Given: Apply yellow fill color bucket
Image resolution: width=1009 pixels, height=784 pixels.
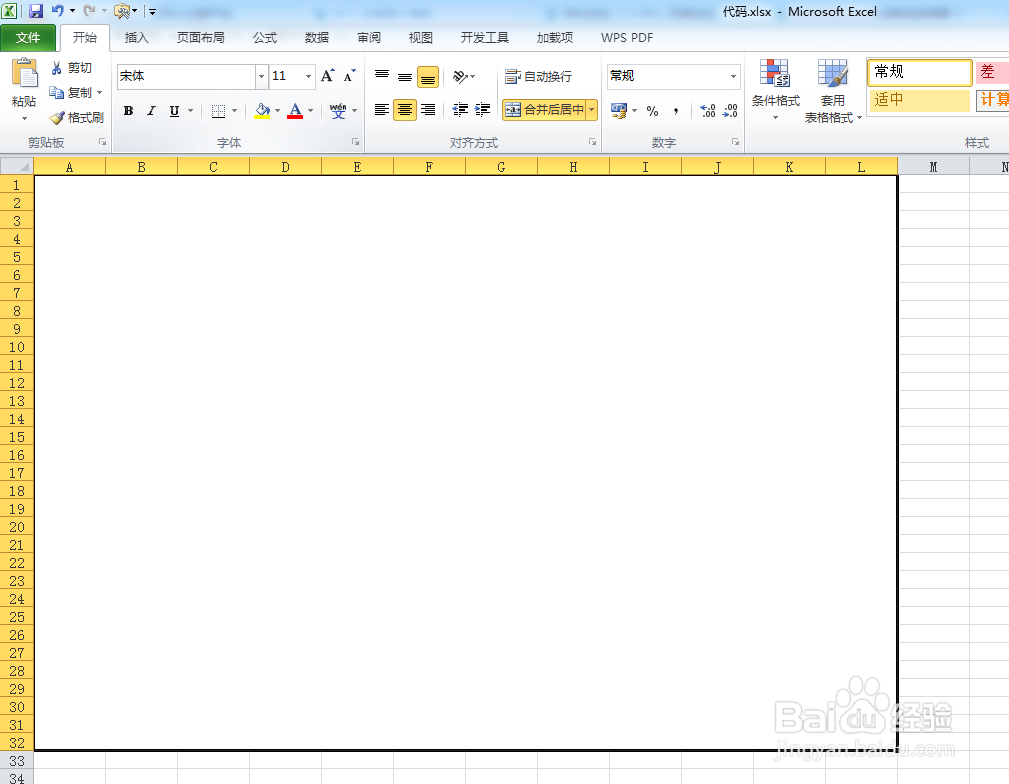Looking at the screenshot, I should pos(262,111).
